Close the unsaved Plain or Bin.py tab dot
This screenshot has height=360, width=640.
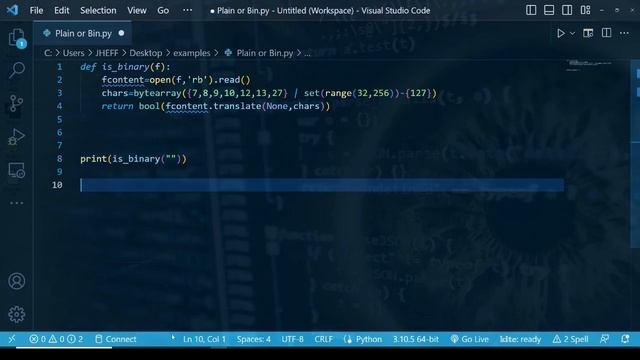click(x=121, y=33)
